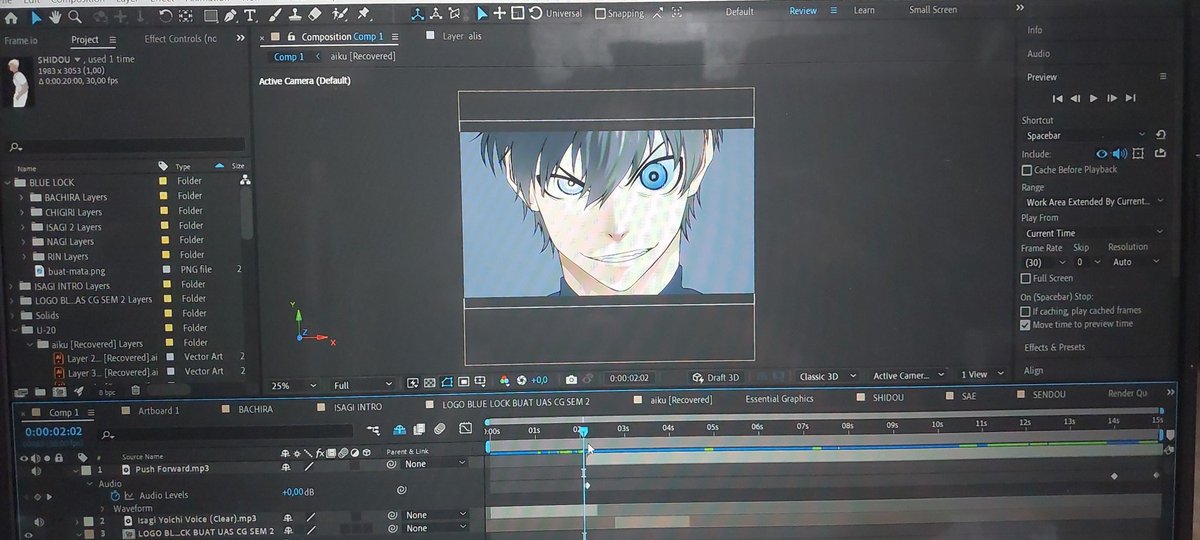The height and width of the screenshot is (540, 1200).
Task: Select the Pen tool
Action: point(230,16)
